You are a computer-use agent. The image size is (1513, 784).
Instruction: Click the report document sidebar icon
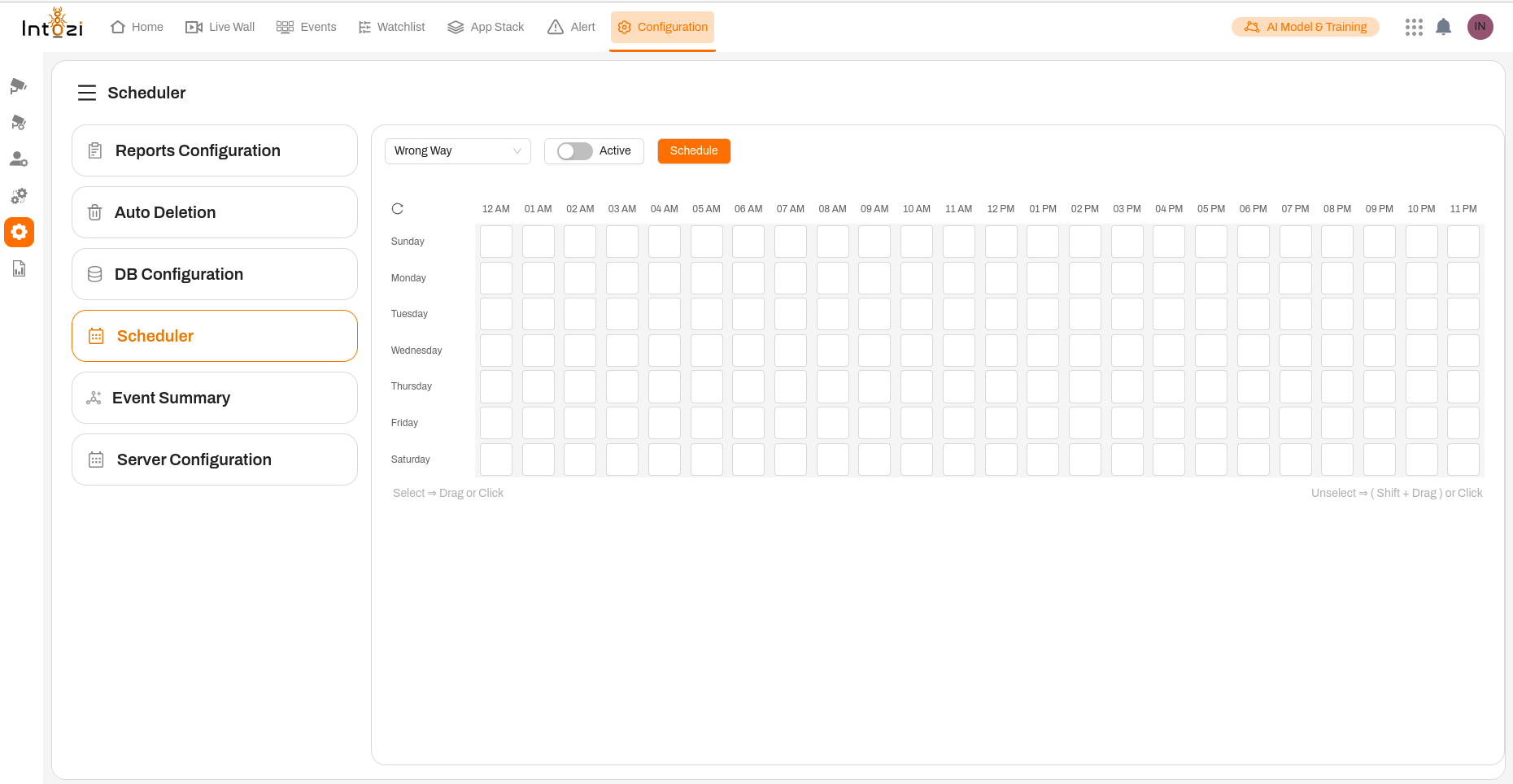pos(19,268)
